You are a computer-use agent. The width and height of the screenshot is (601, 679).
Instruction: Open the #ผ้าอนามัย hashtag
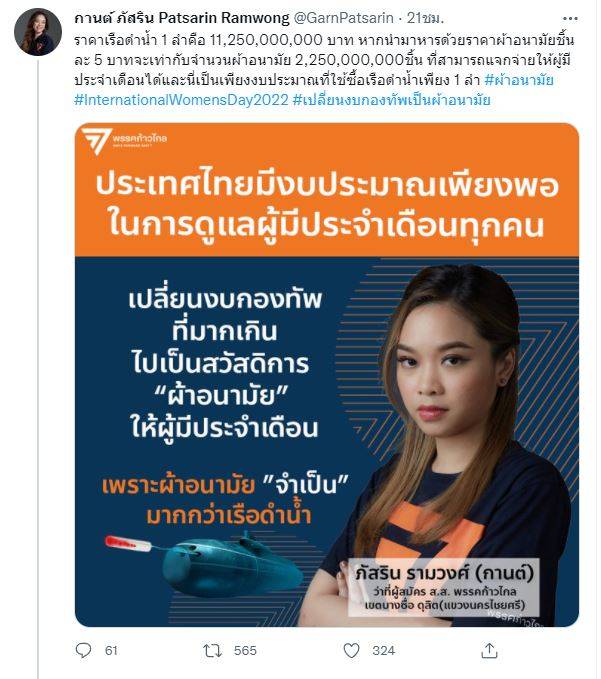pyautogui.click(x=519, y=80)
